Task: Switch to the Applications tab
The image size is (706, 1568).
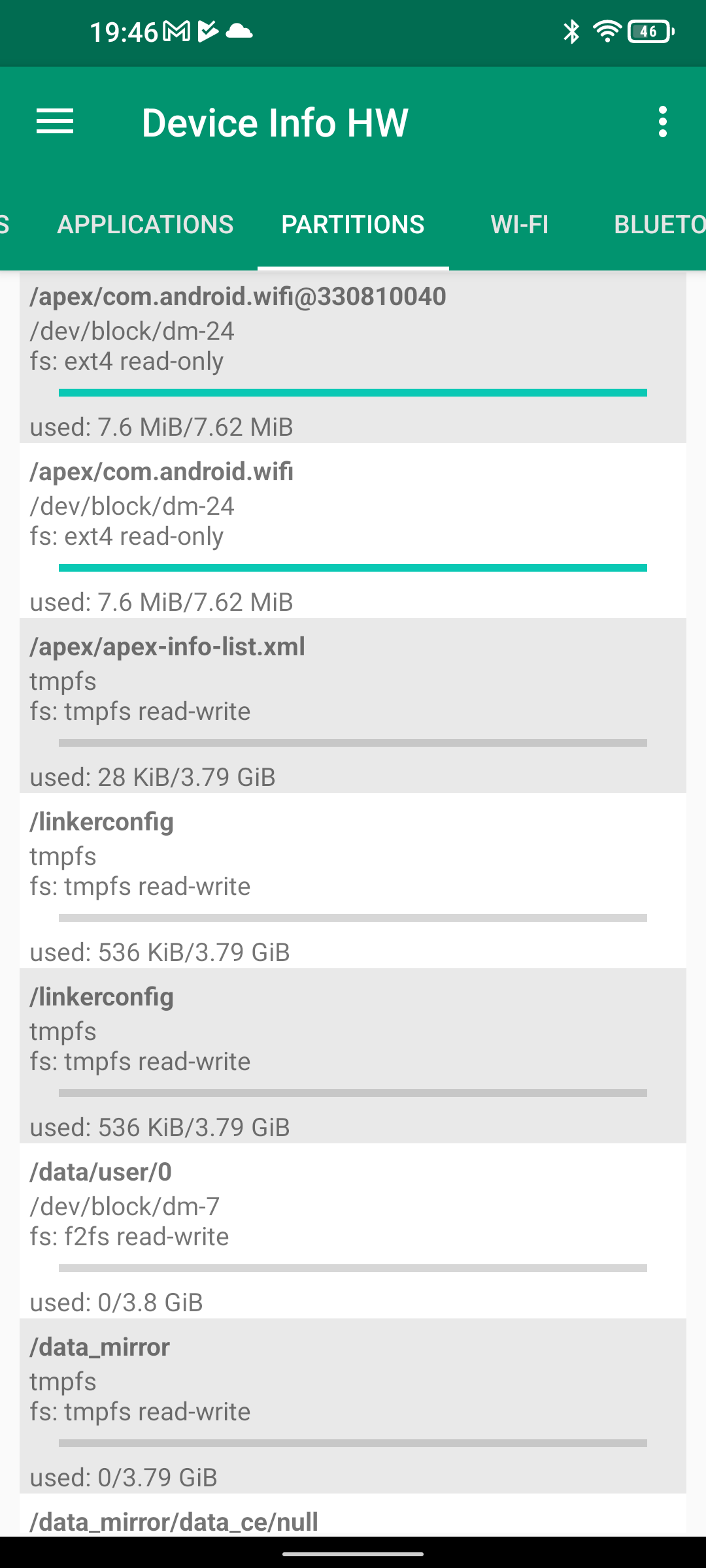Action: click(145, 225)
